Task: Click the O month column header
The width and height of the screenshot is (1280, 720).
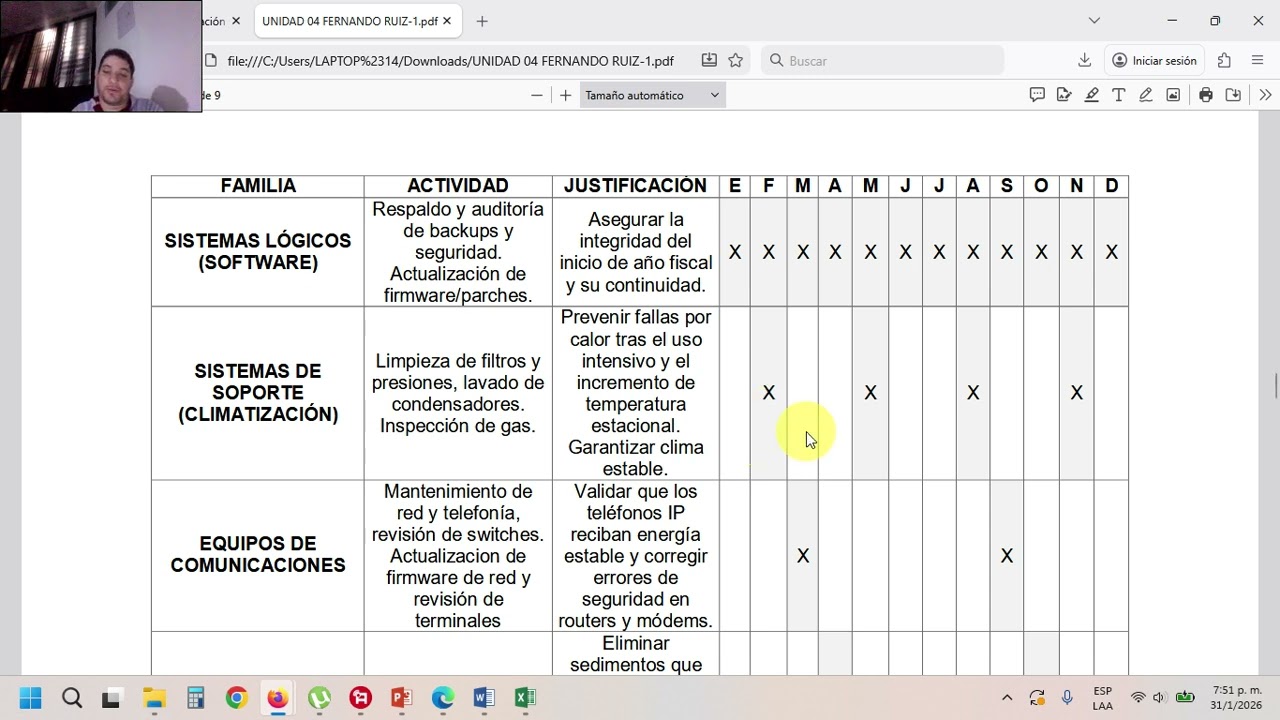Action: tap(1041, 186)
